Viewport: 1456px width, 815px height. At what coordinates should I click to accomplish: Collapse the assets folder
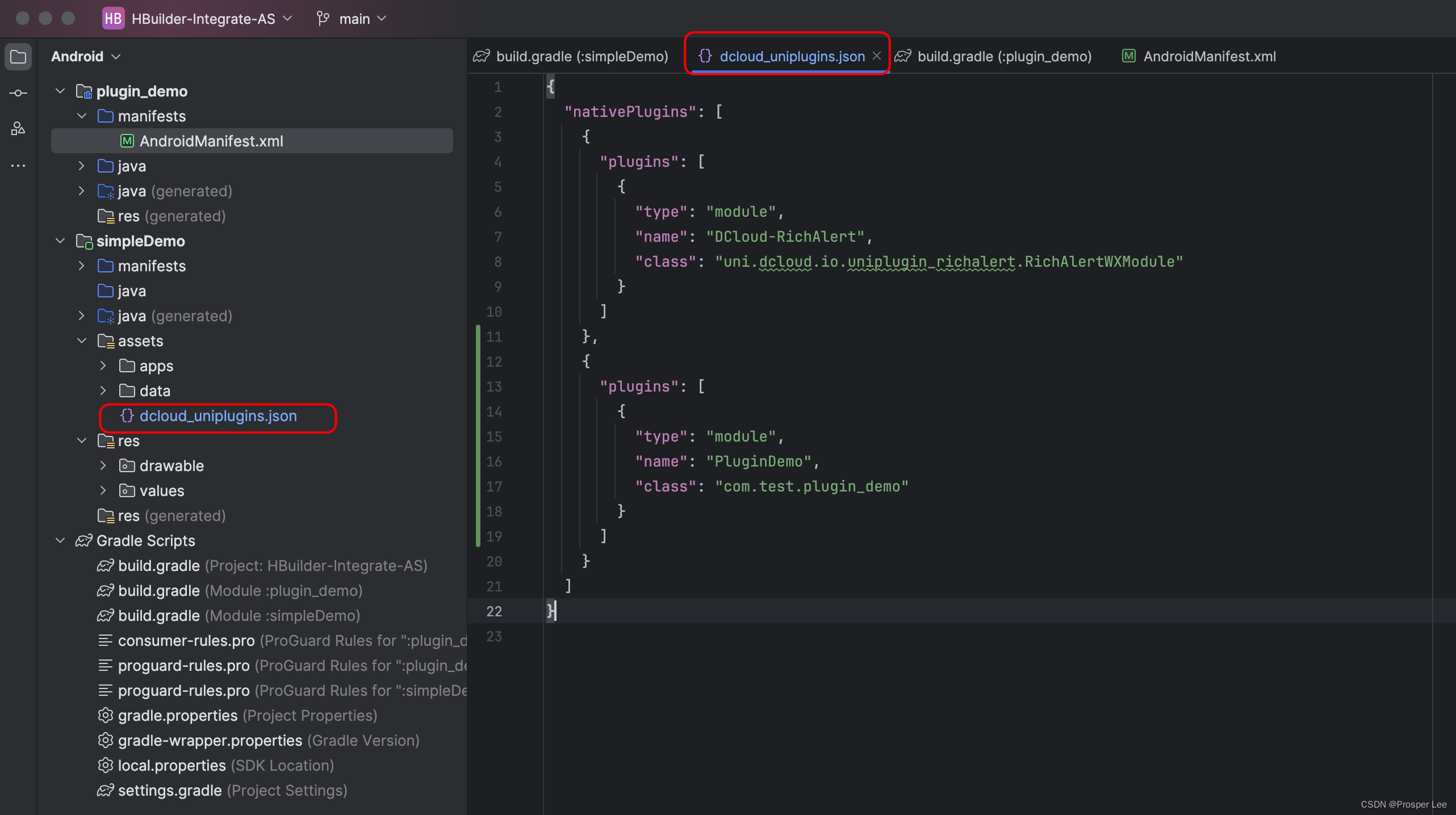(x=82, y=341)
